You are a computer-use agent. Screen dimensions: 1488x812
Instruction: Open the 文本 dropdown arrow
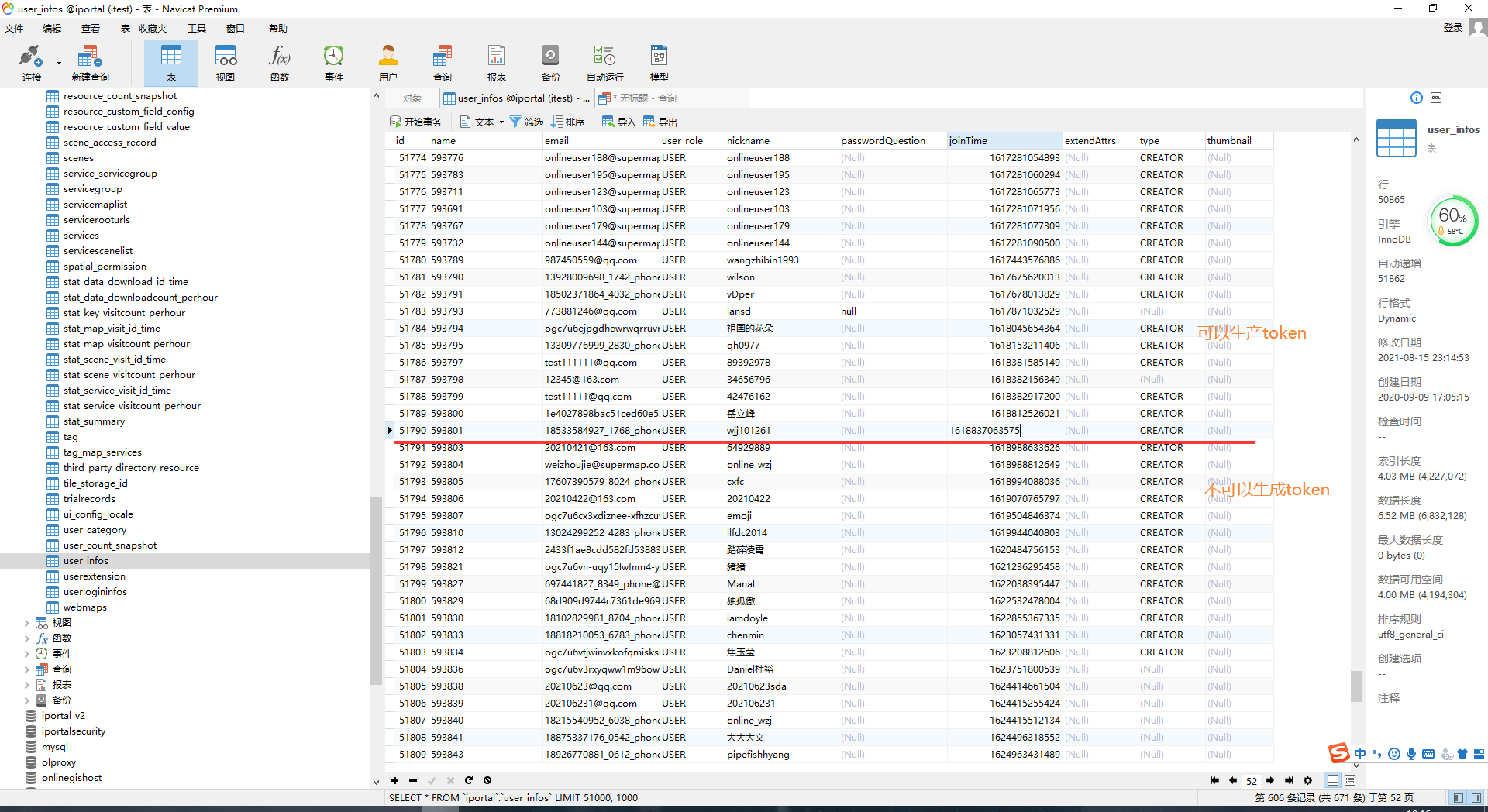(501, 122)
